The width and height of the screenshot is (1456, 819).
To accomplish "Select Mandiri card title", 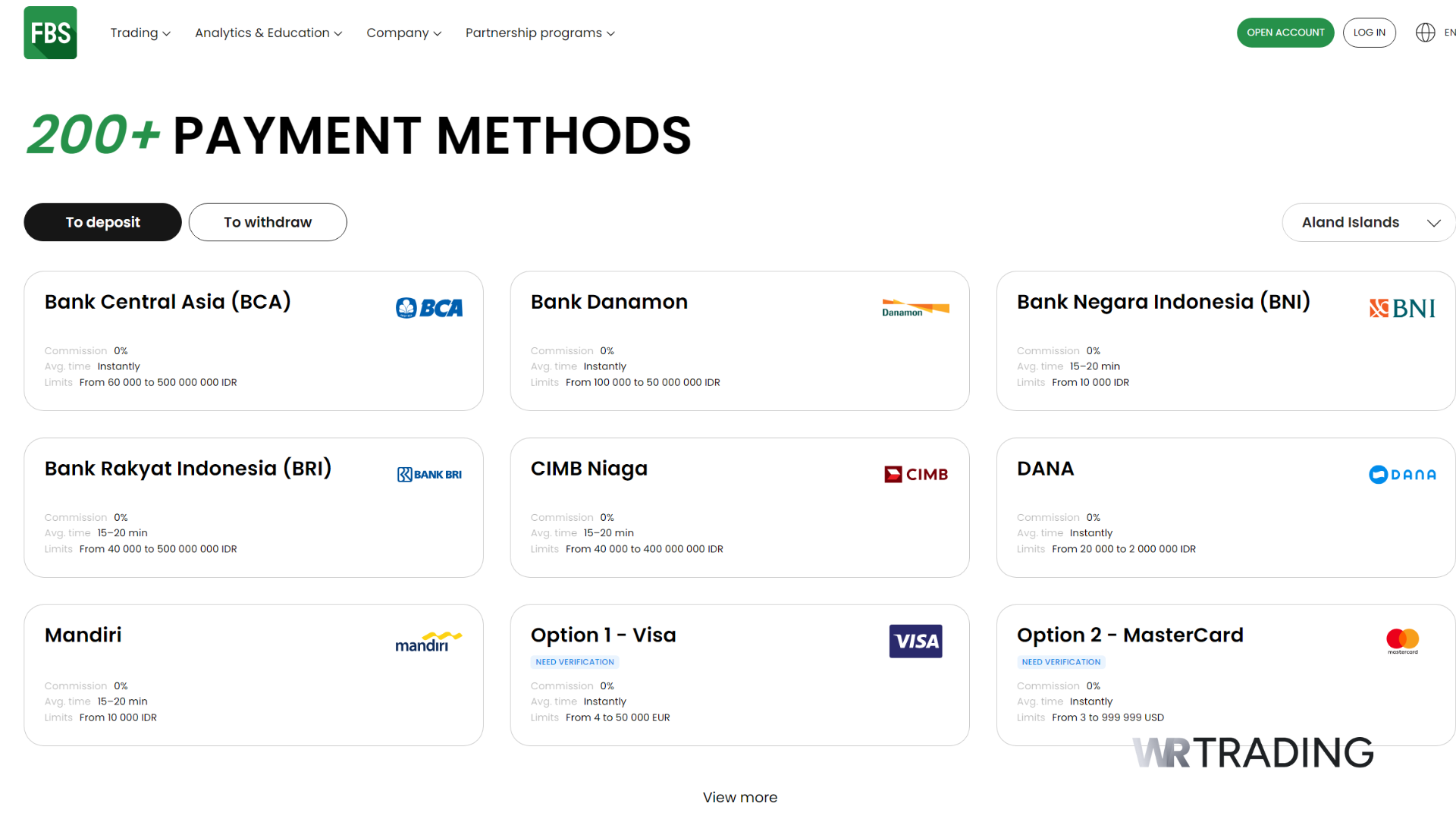I will (x=83, y=635).
